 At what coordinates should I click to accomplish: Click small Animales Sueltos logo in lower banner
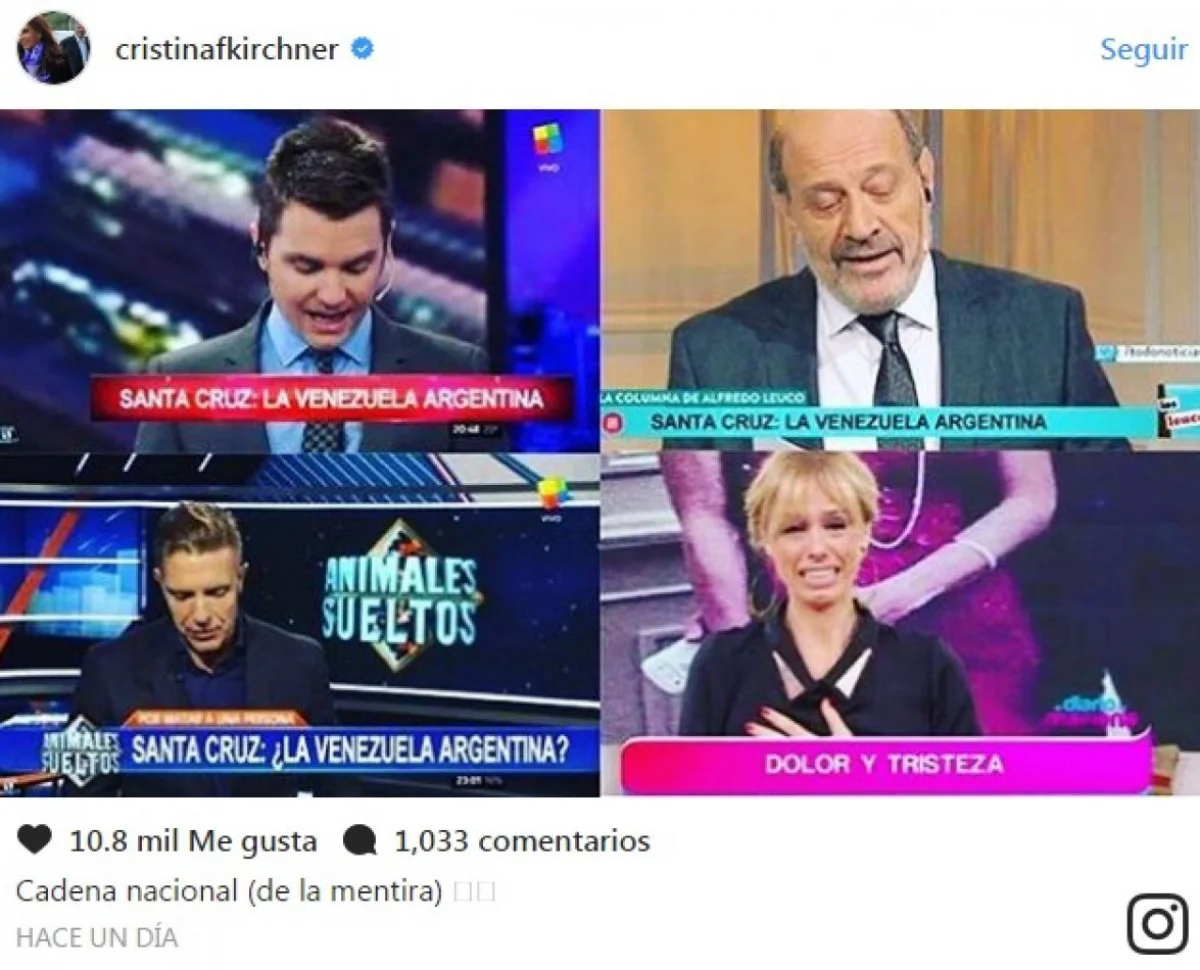coord(81,748)
